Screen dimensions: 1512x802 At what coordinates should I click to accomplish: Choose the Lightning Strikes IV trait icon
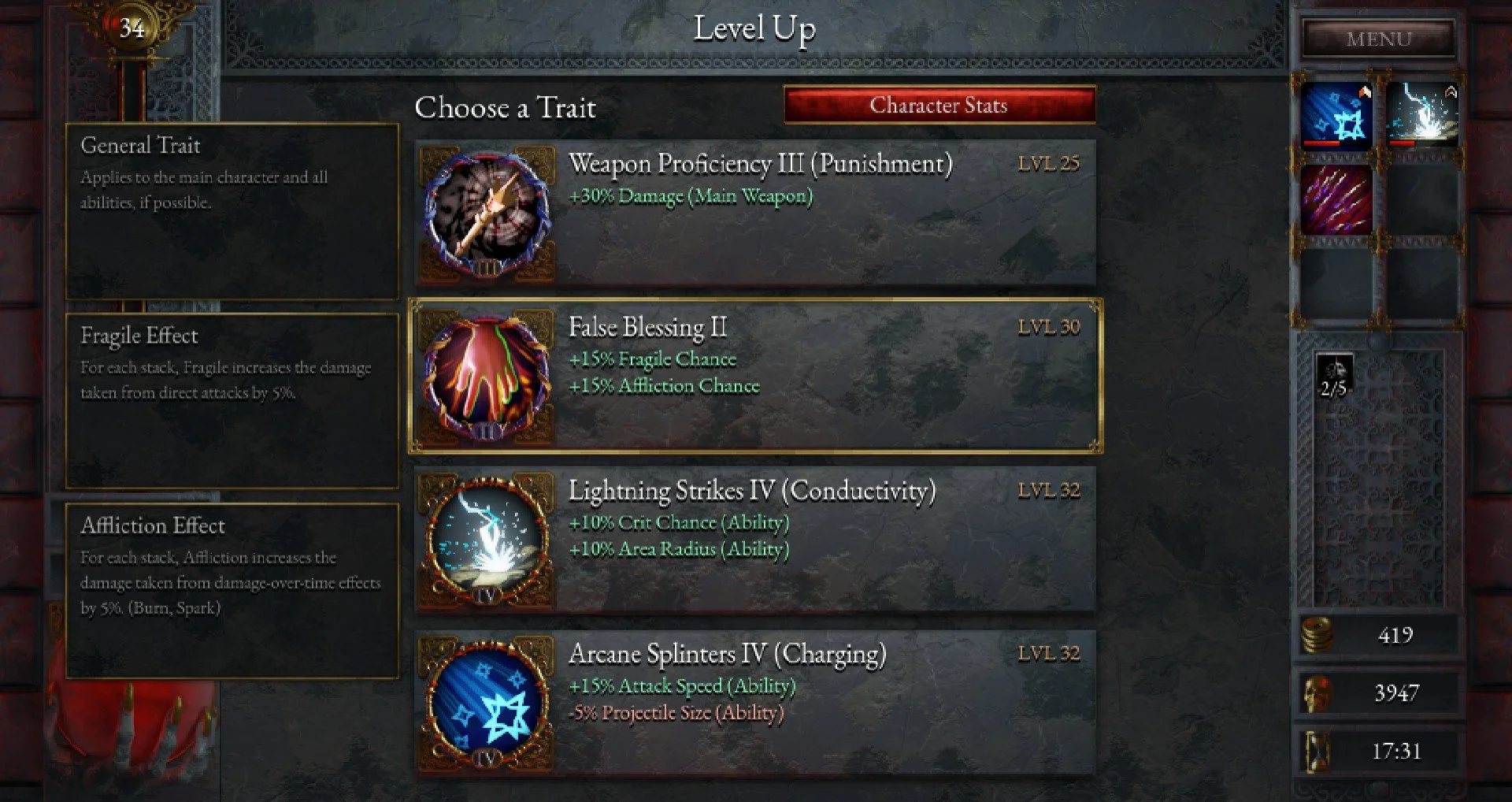487,540
